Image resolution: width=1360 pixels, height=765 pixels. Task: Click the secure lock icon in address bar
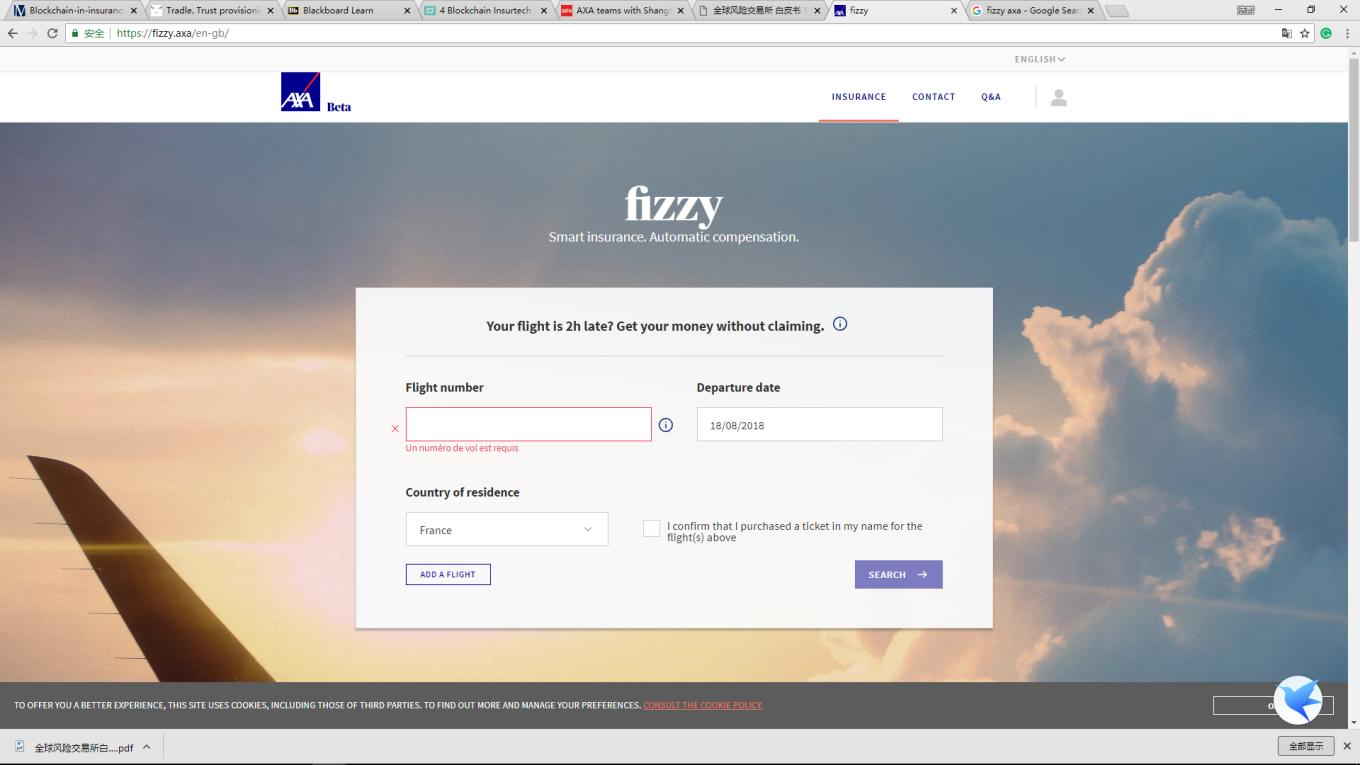[x=75, y=33]
